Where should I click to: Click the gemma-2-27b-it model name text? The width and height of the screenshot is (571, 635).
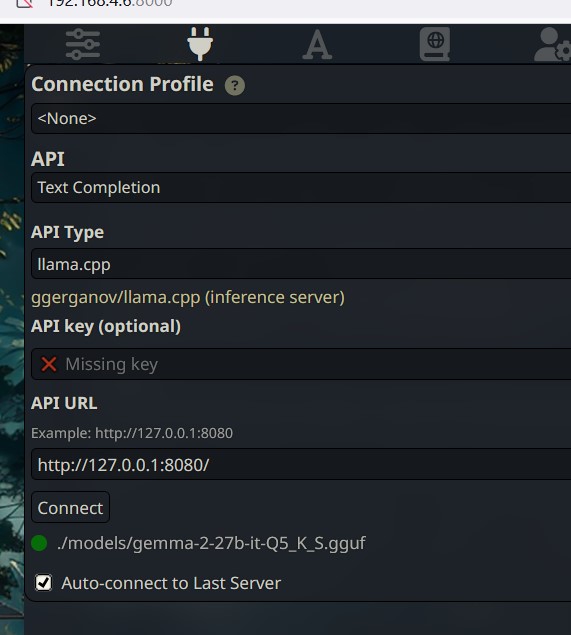(211, 543)
